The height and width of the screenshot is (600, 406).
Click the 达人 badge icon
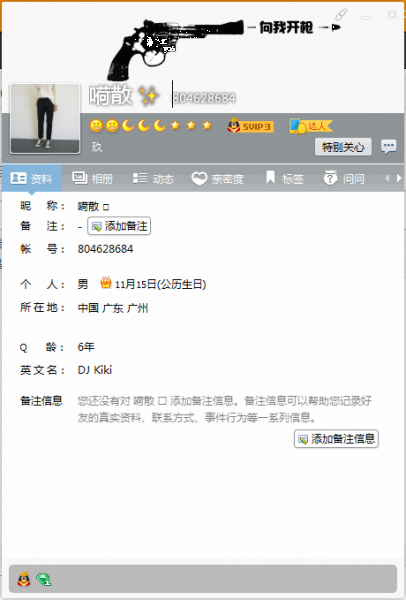[x=310, y=126]
